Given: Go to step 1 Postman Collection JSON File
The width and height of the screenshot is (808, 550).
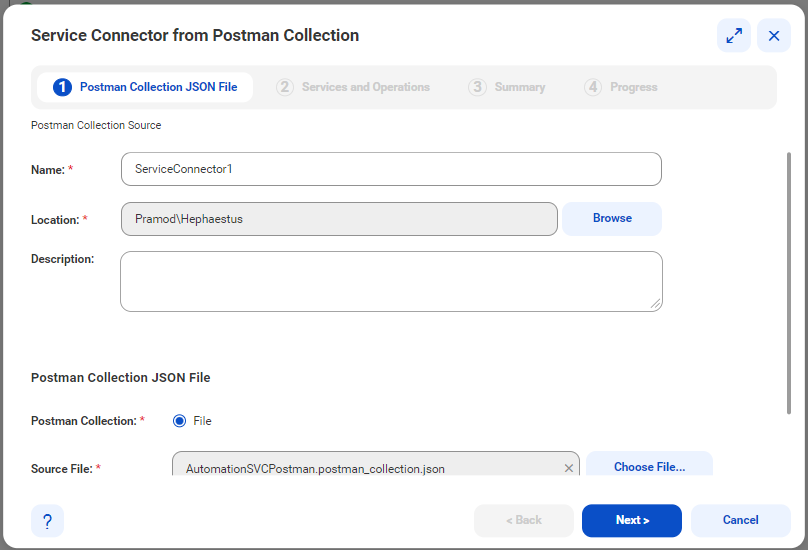Looking at the screenshot, I should pos(145,87).
